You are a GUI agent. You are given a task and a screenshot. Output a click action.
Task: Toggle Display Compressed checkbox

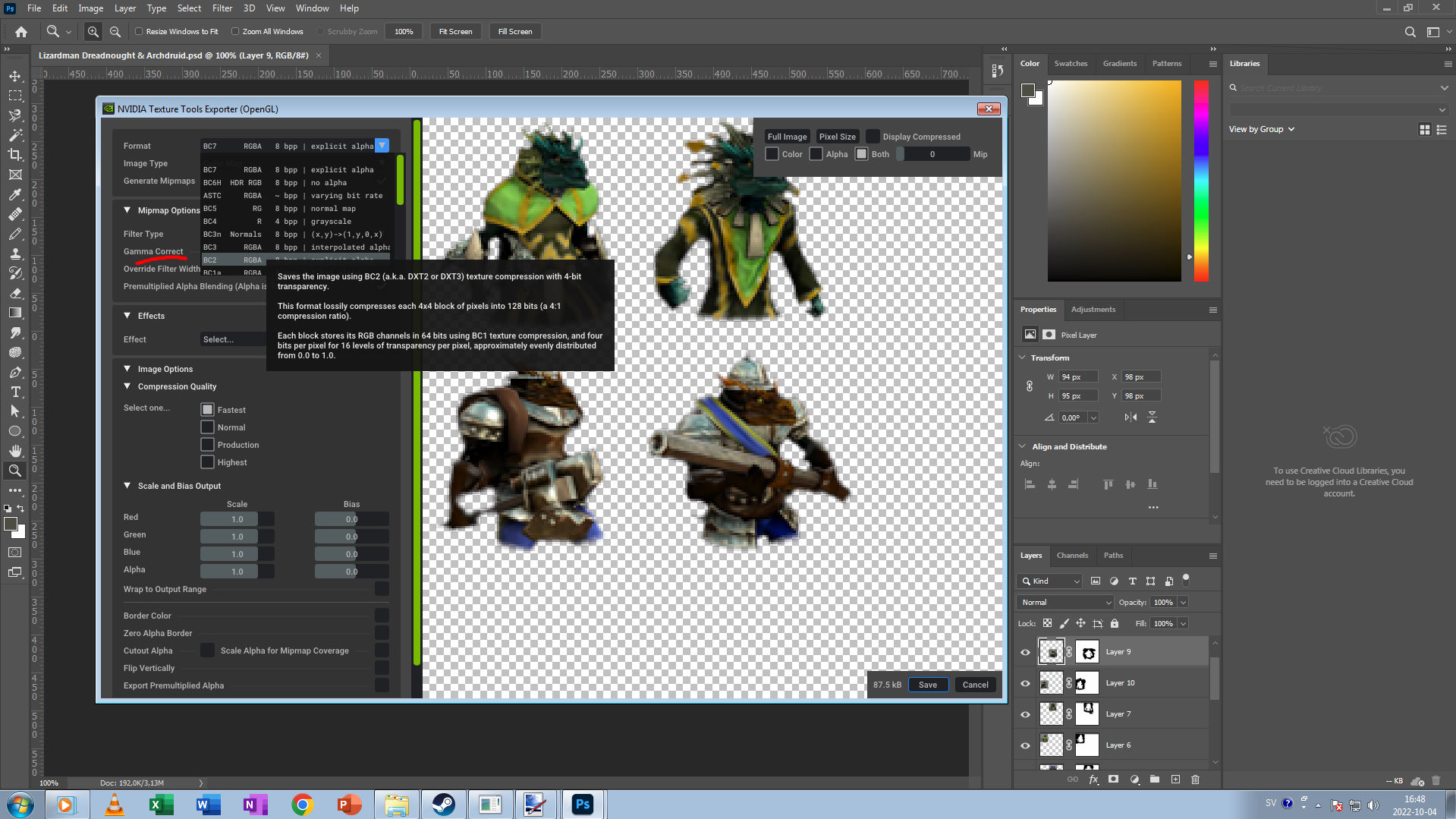pos(873,137)
